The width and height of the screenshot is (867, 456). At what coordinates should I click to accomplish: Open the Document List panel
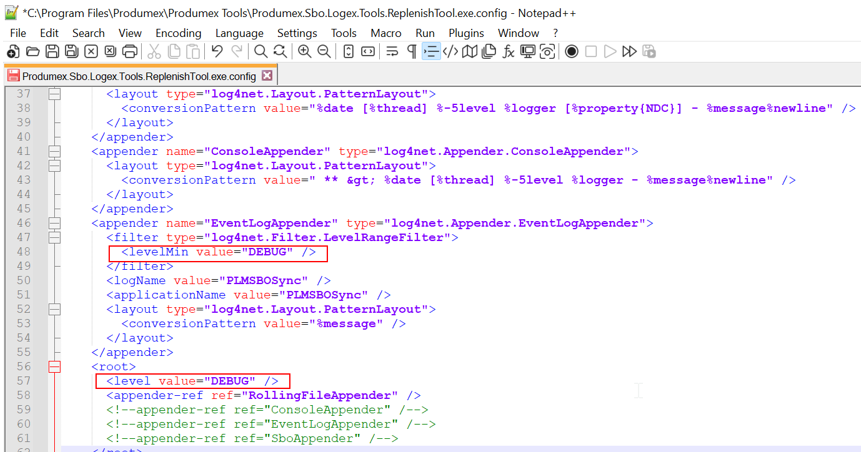click(489, 52)
